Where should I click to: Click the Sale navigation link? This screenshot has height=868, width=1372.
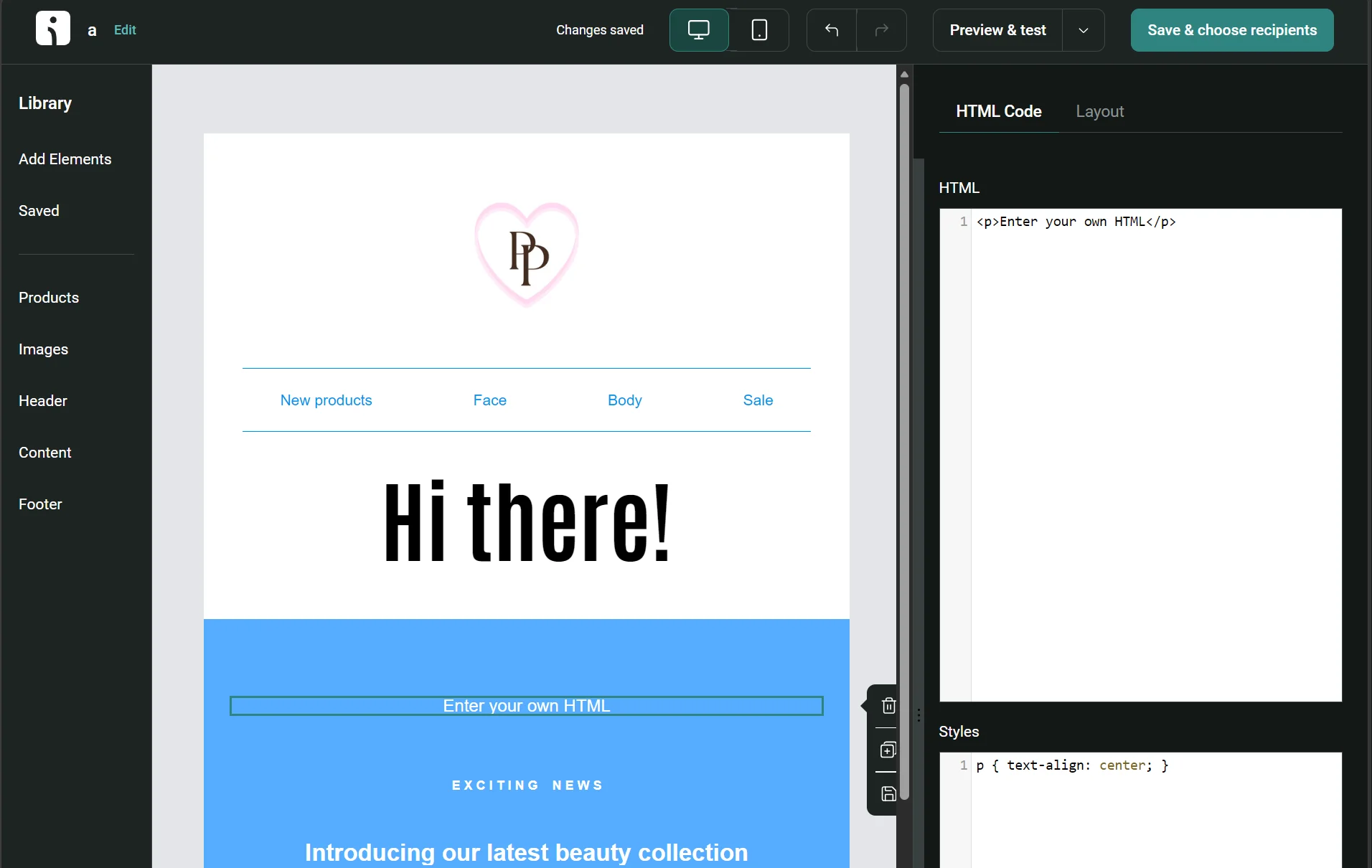758,400
